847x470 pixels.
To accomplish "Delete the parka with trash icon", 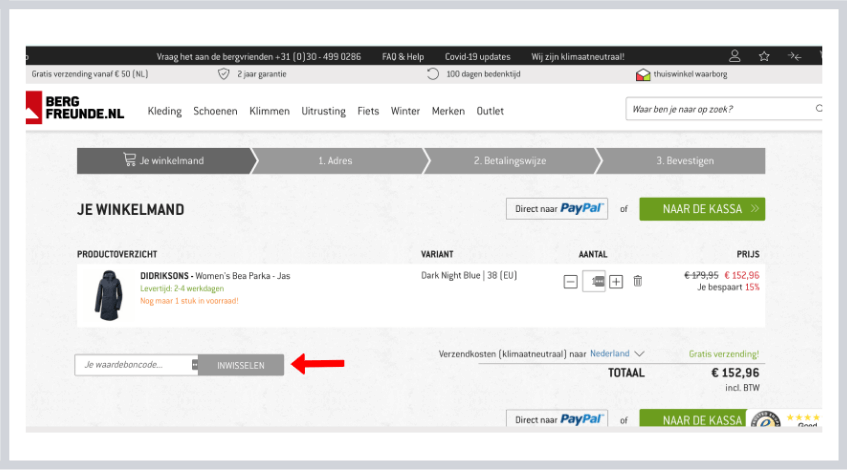I will pos(638,281).
